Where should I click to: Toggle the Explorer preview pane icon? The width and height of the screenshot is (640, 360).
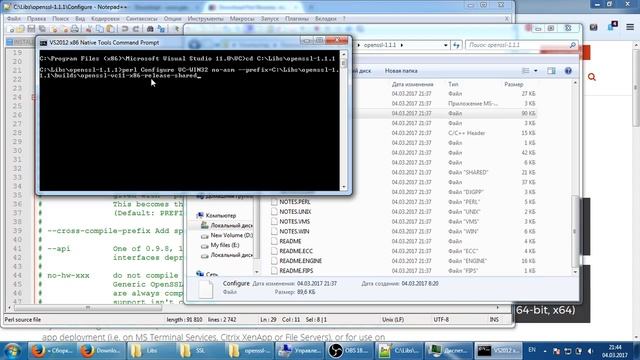tap(551, 71)
